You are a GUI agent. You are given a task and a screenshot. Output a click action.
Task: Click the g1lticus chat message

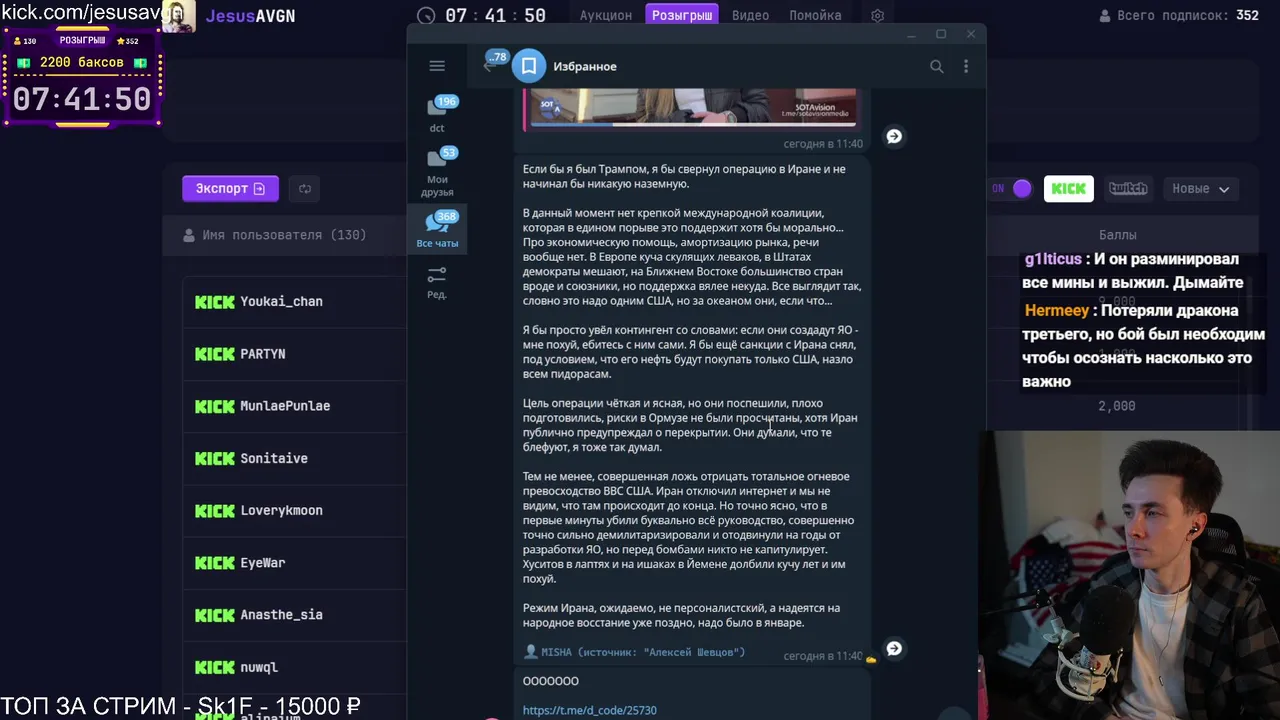(1134, 271)
